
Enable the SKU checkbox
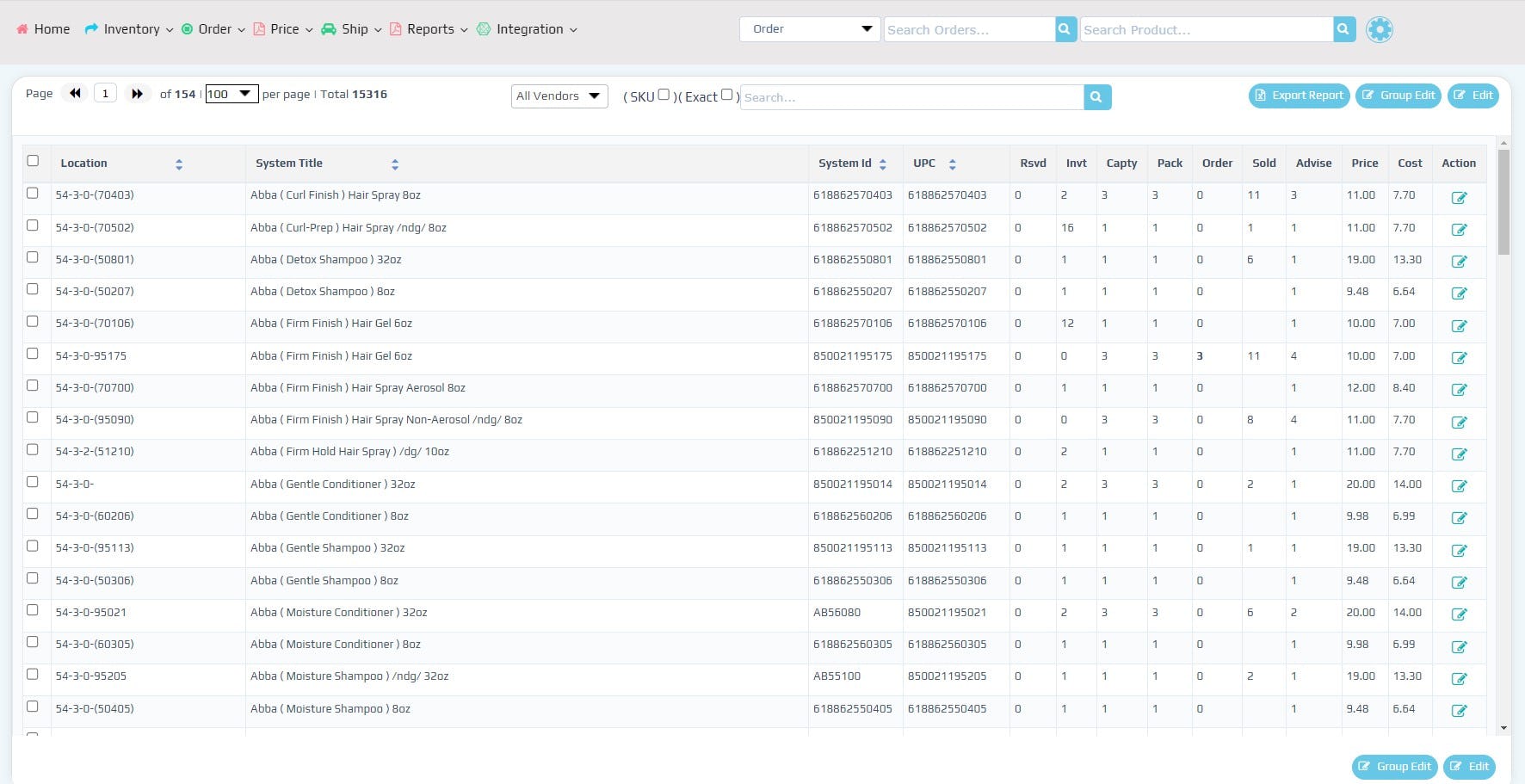[664, 94]
